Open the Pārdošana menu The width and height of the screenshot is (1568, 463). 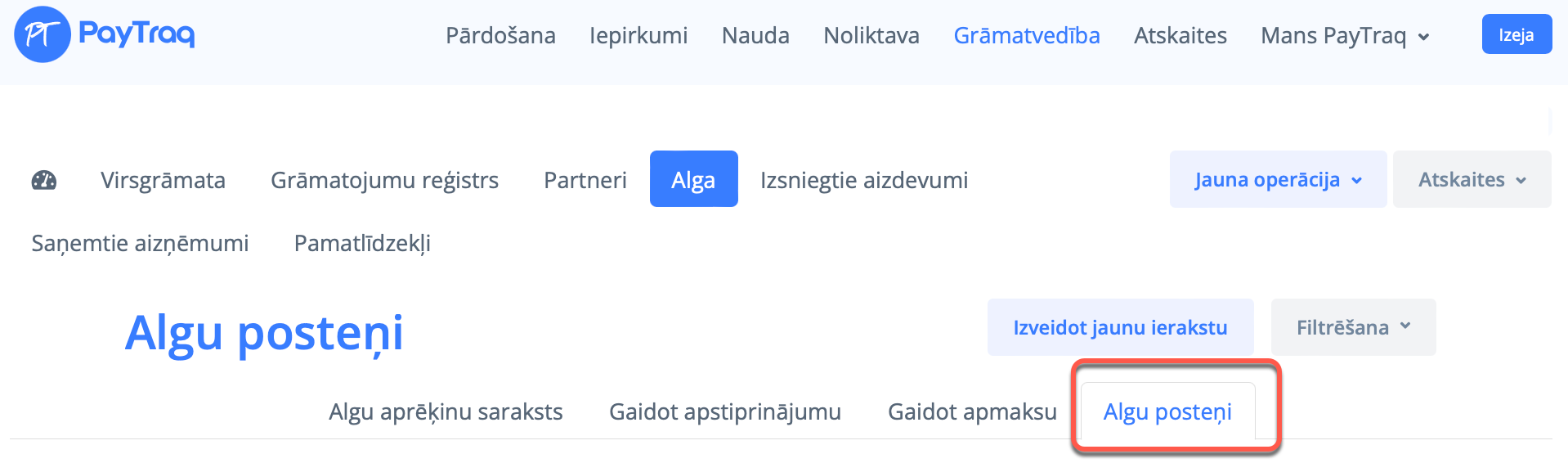point(500,36)
